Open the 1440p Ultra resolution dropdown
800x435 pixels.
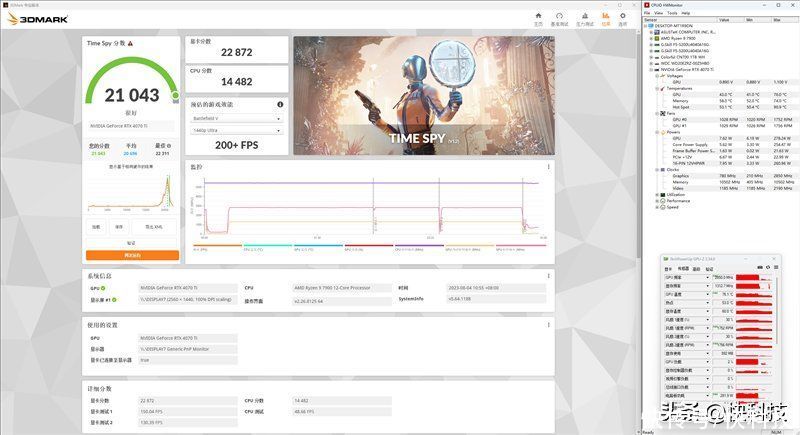237,131
